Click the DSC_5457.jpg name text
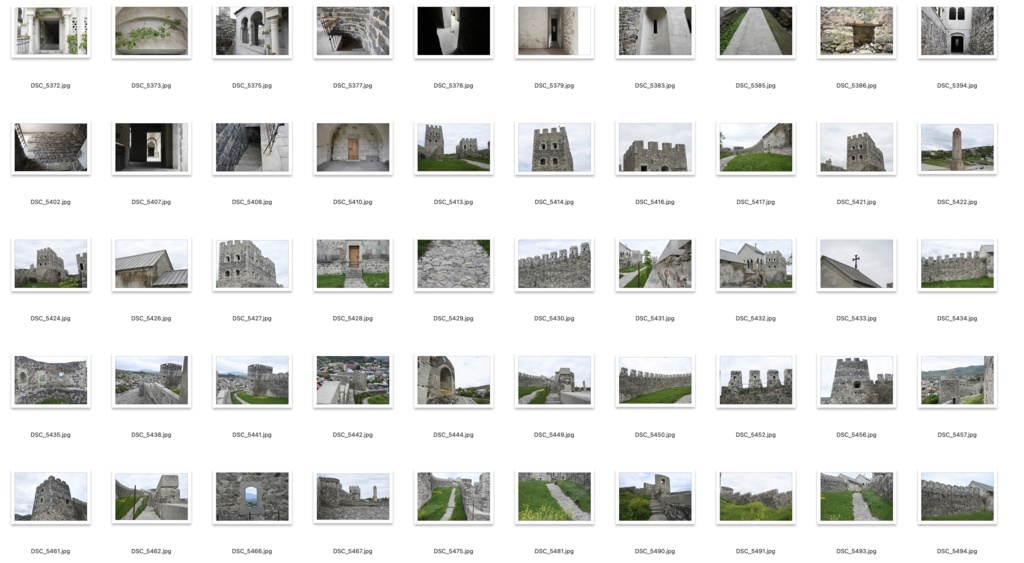Screen dimensions: 1024x563 [957, 434]
